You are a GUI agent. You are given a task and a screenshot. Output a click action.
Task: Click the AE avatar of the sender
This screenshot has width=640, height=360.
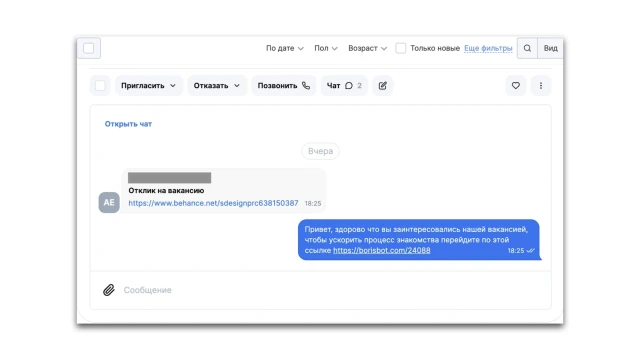pyautogui.click(x=109, y=202)
